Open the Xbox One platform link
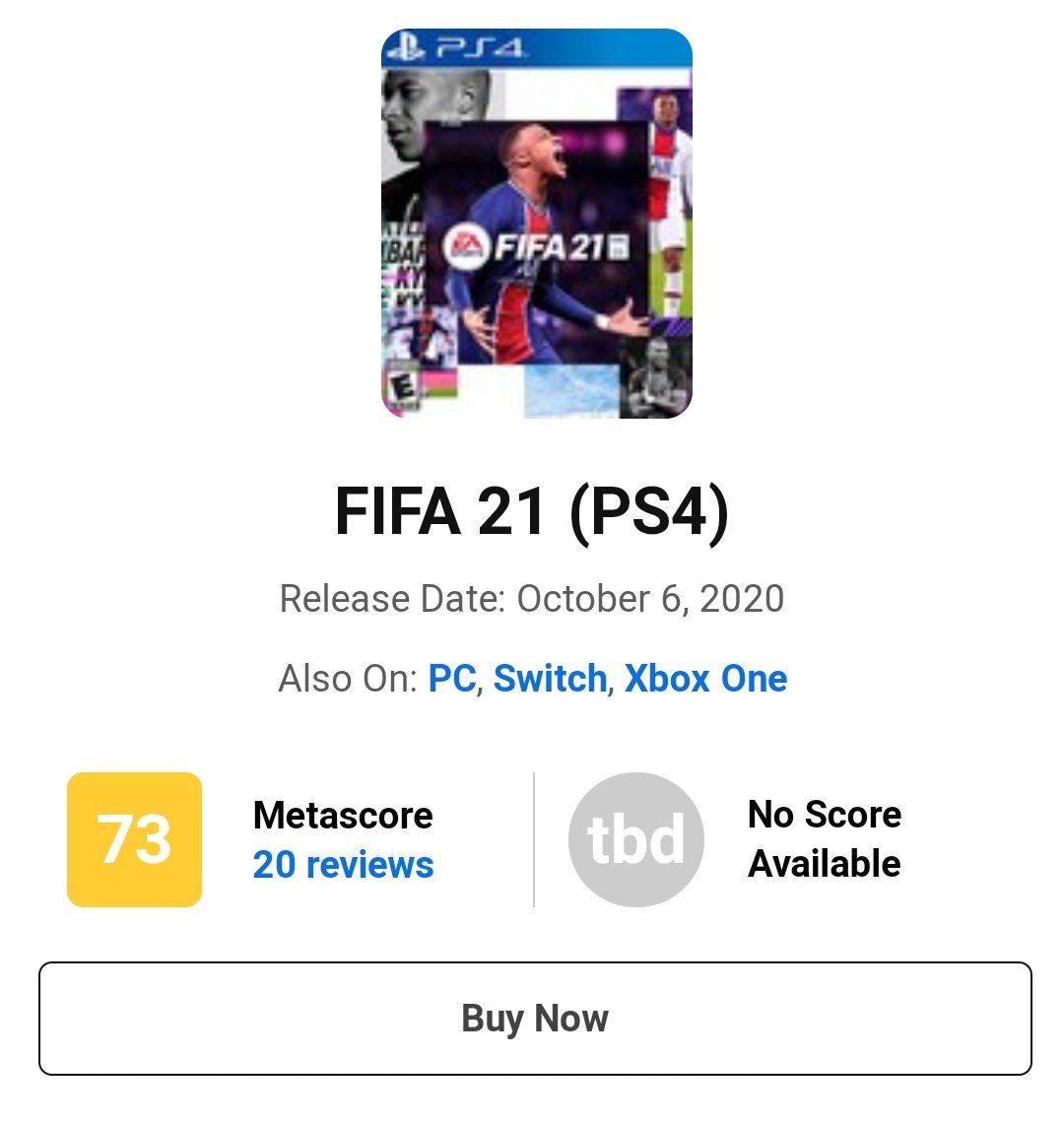 [x=705, y=678]
